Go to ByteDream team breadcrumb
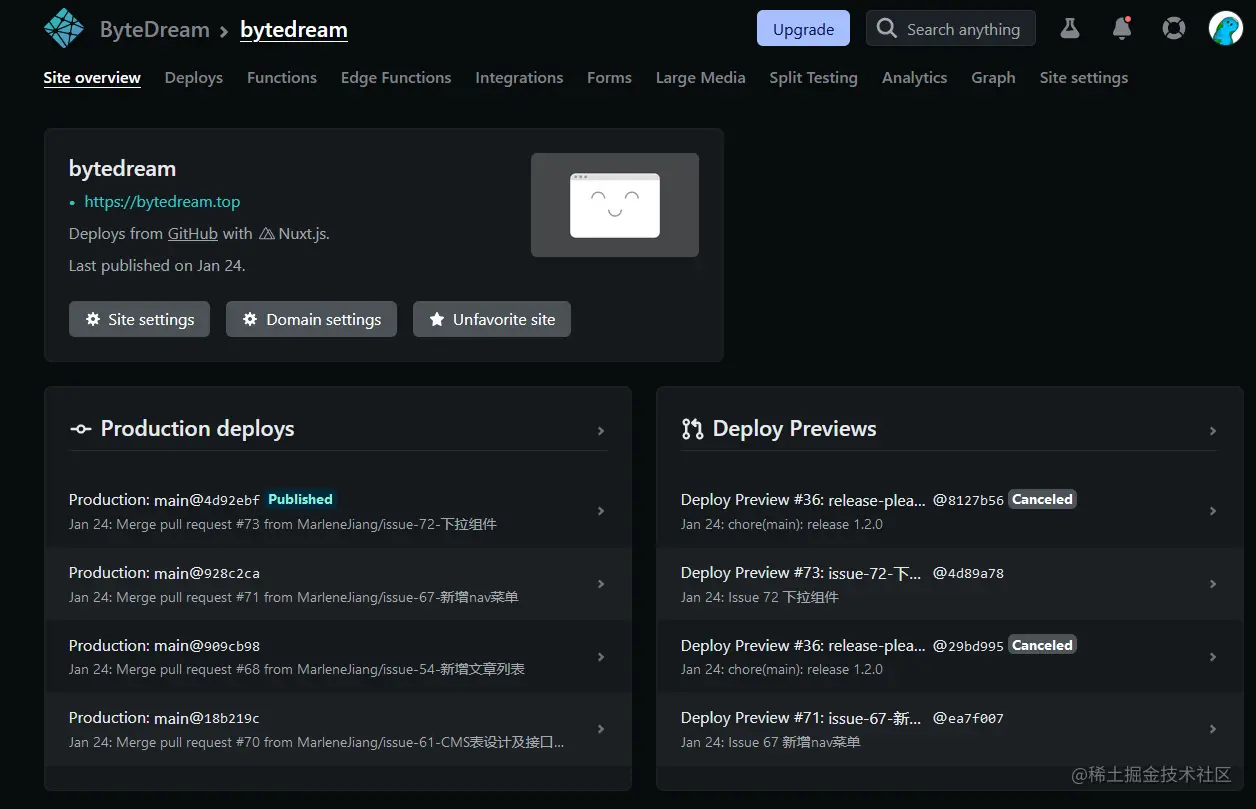The height and width of the screenshot is (809, 1256). coord(155,30)
